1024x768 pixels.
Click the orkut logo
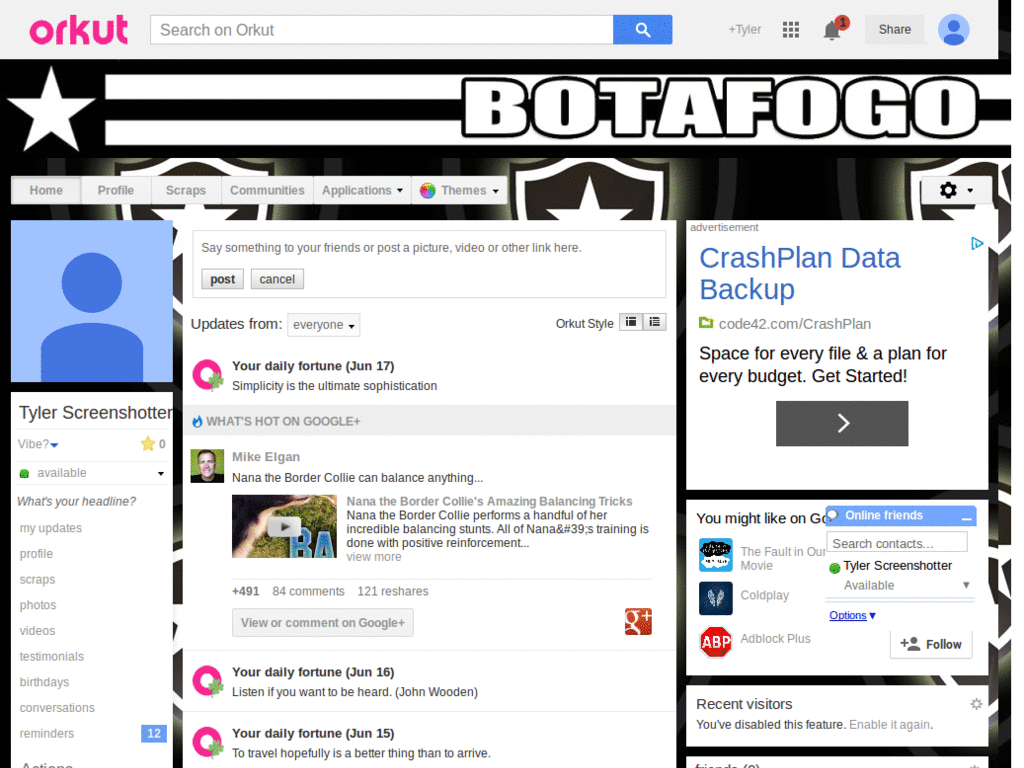coord(78,30)
